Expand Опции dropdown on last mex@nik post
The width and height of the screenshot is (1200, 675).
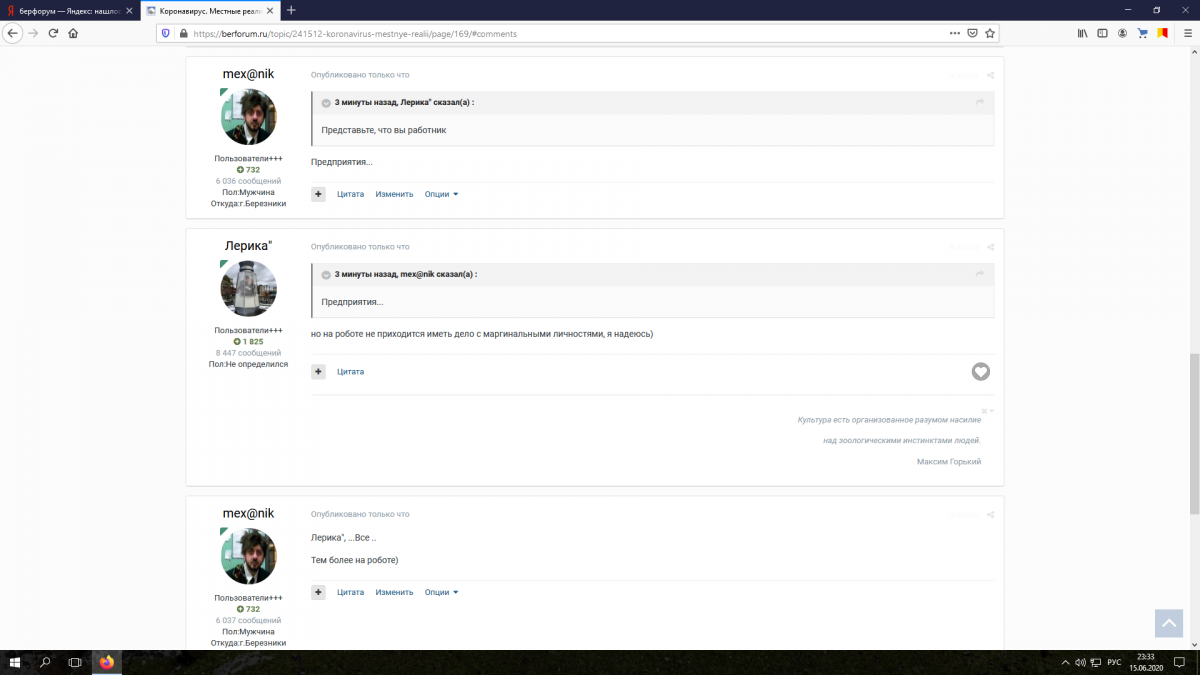441,592
